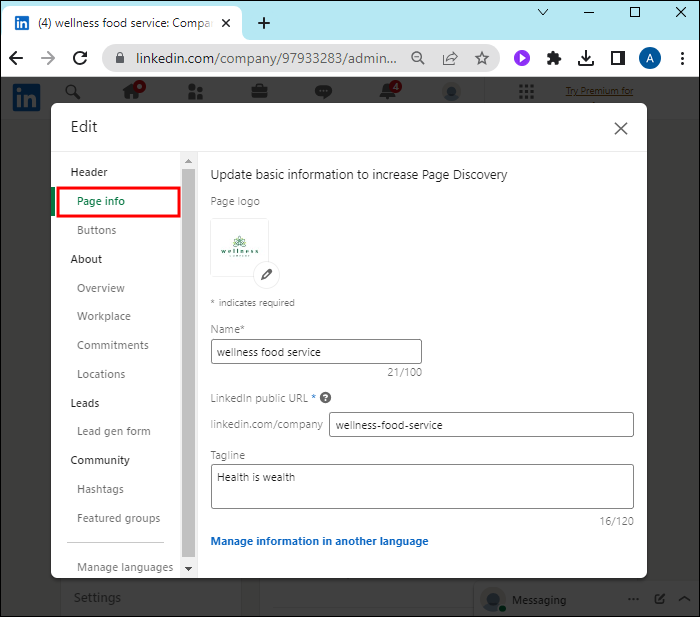Bookmark this page with the star icon

482,58
